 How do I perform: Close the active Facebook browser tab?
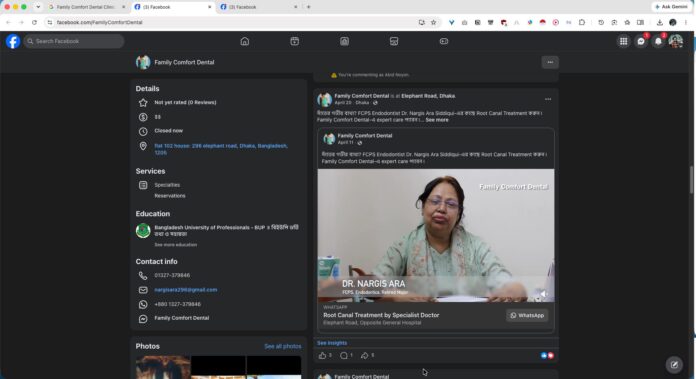210,7
